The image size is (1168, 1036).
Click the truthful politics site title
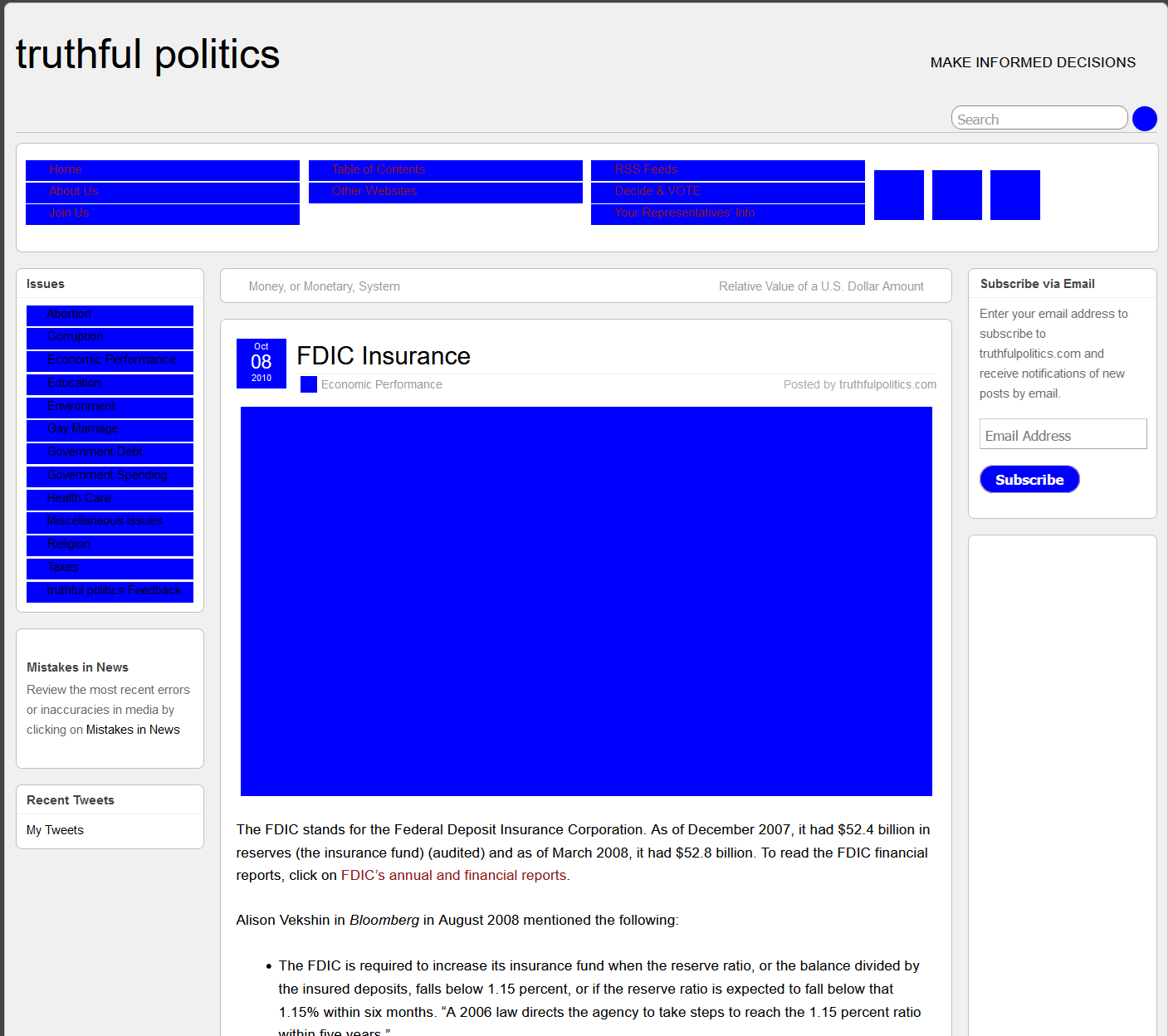pyautogui.click(x=148, y=55)
